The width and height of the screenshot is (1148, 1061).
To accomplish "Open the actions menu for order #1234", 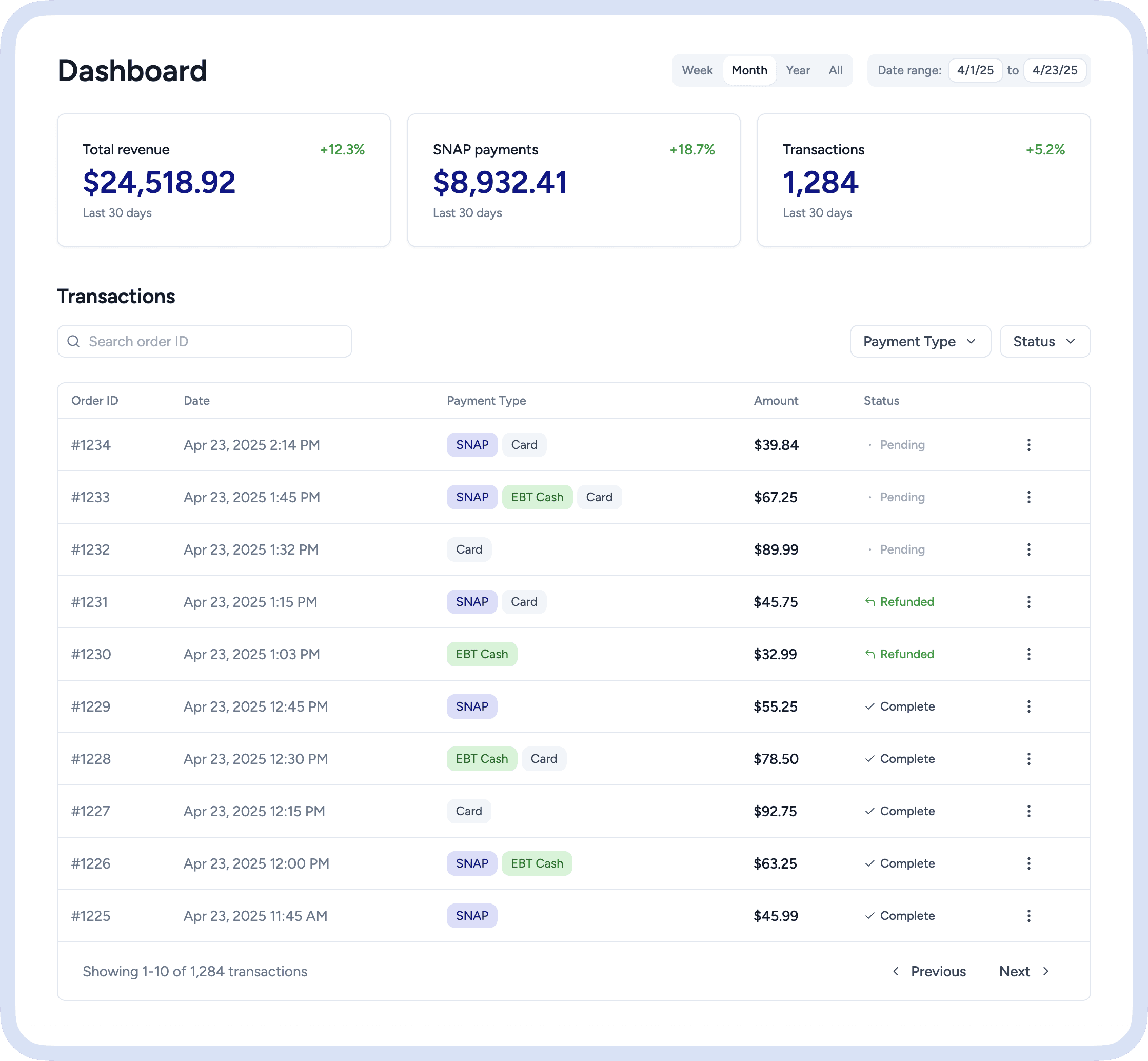I will tap(1028, 445).
